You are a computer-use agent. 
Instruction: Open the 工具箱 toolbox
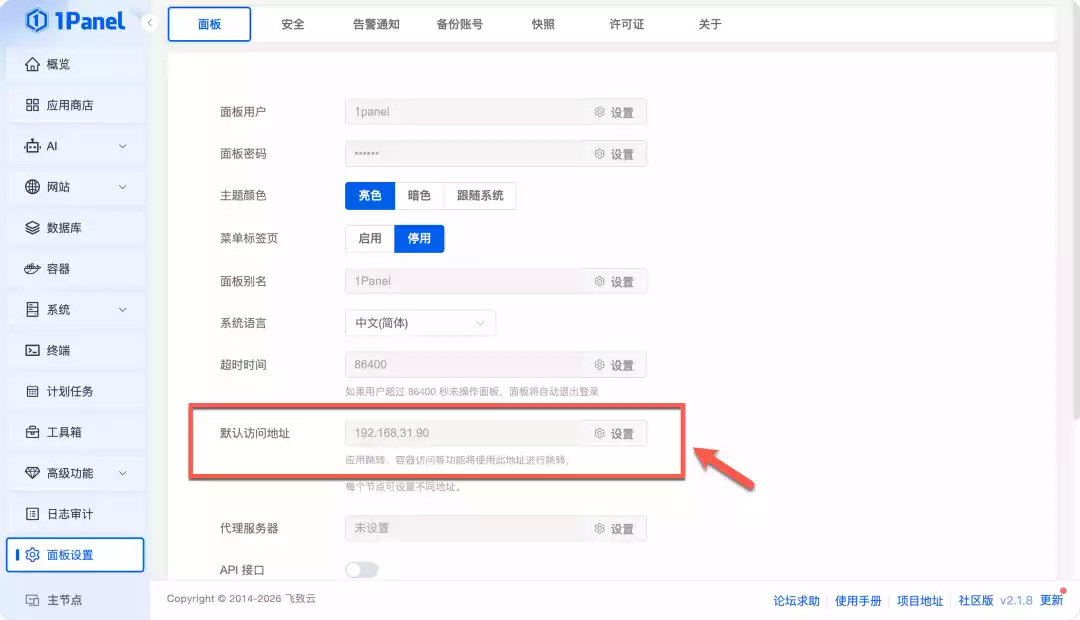point(56,432)
